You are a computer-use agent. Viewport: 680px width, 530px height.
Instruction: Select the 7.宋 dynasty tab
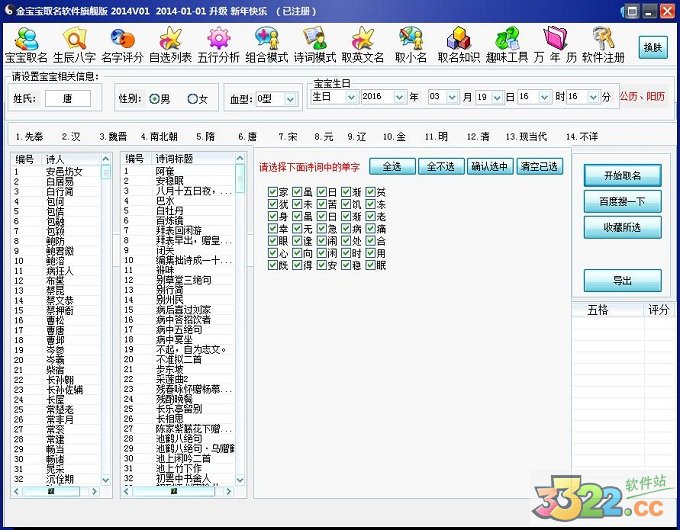[x=288, y=137]
